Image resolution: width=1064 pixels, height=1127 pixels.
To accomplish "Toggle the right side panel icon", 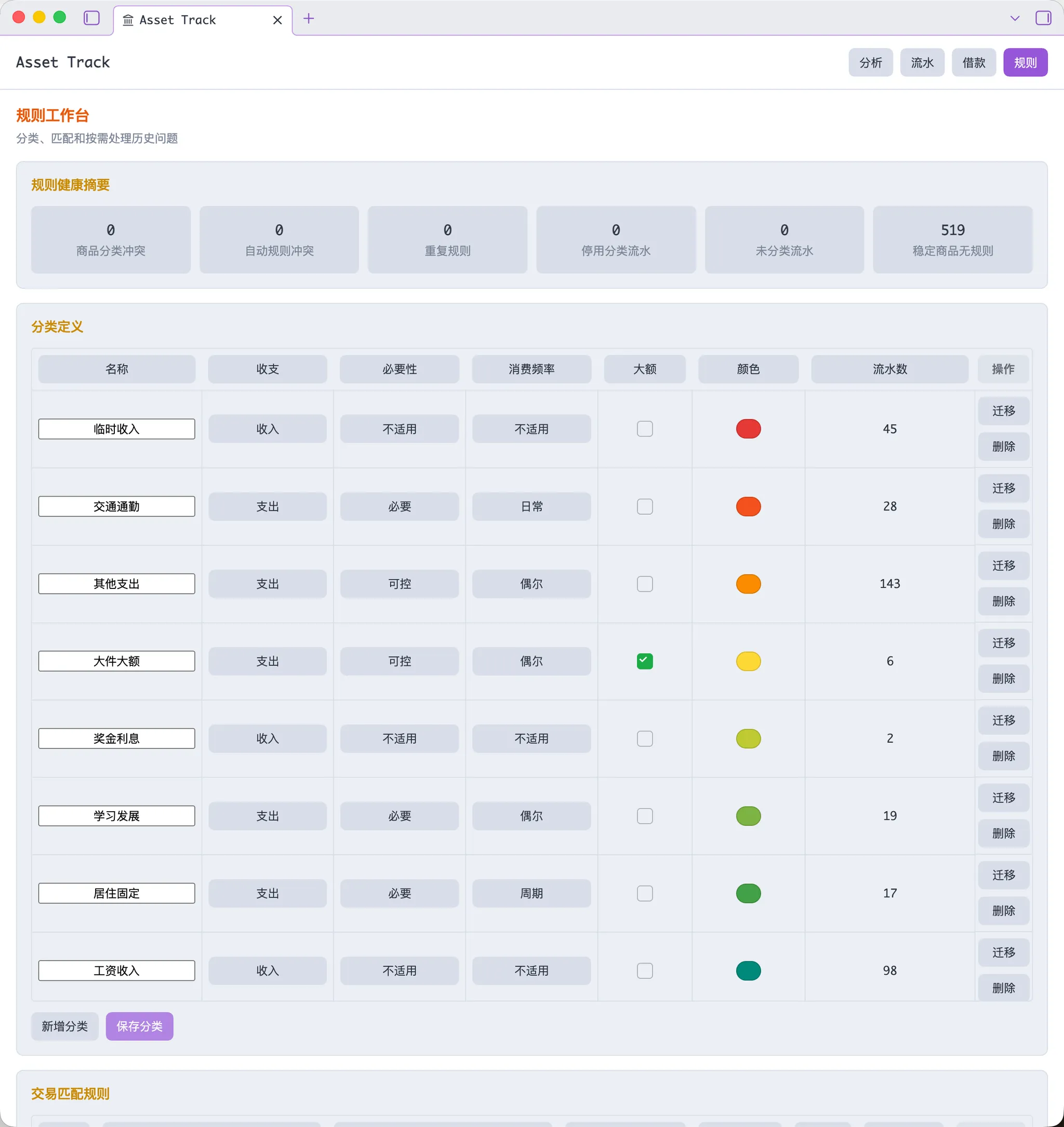I will click(x=1043, y=18).
